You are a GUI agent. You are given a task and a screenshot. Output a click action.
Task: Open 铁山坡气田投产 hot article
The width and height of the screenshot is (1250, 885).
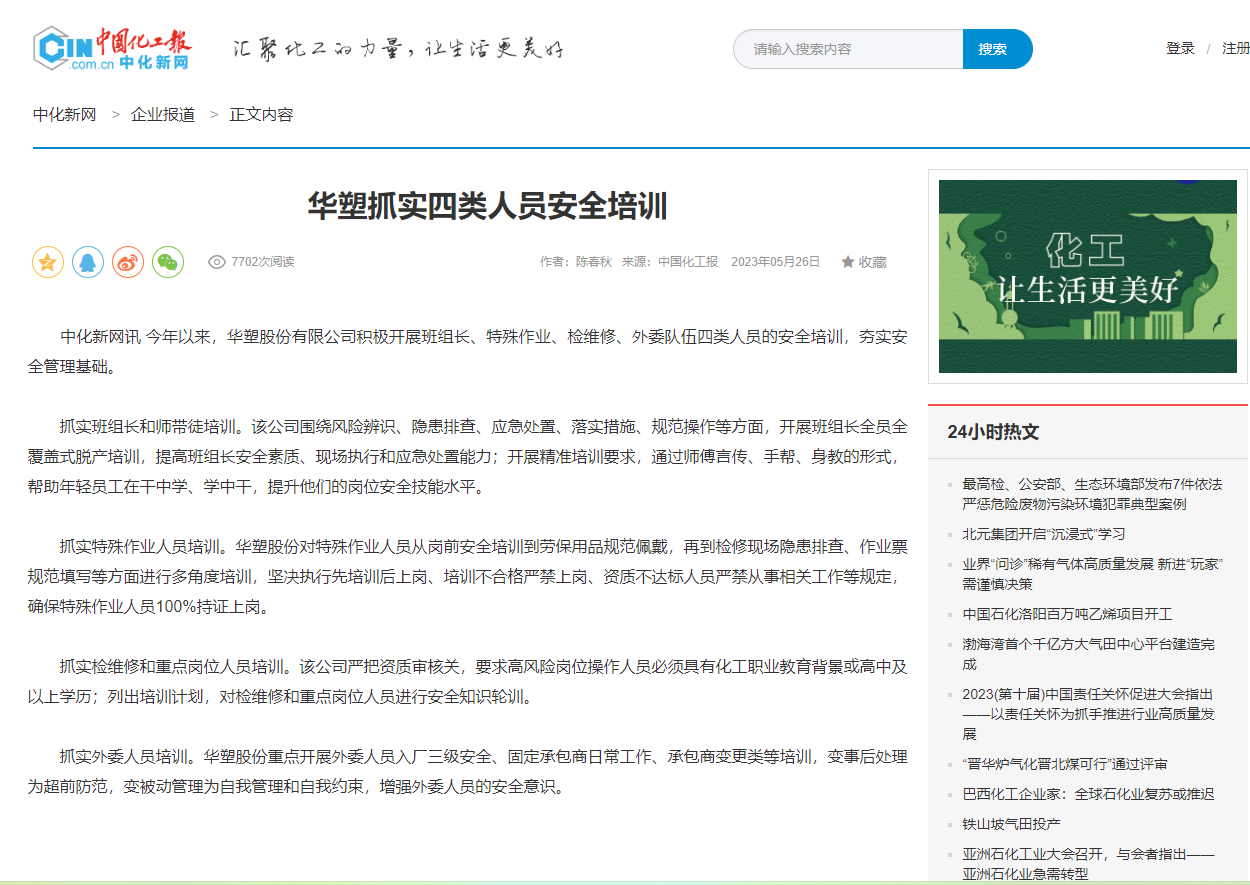pos(1011,824)
